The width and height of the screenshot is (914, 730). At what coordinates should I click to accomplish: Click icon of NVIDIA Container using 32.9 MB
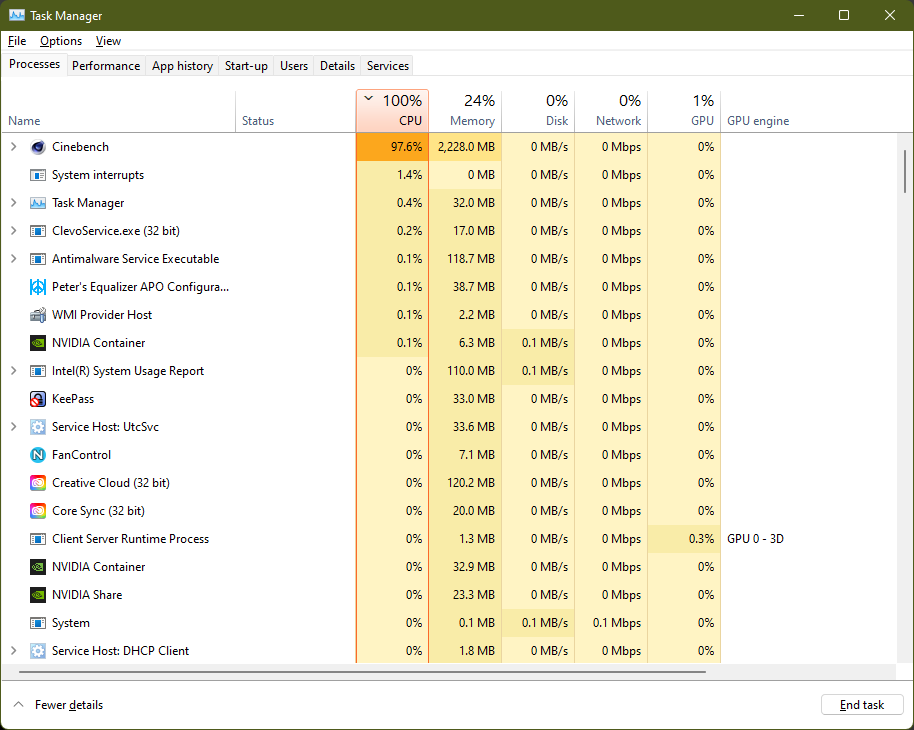click(38, 567)
